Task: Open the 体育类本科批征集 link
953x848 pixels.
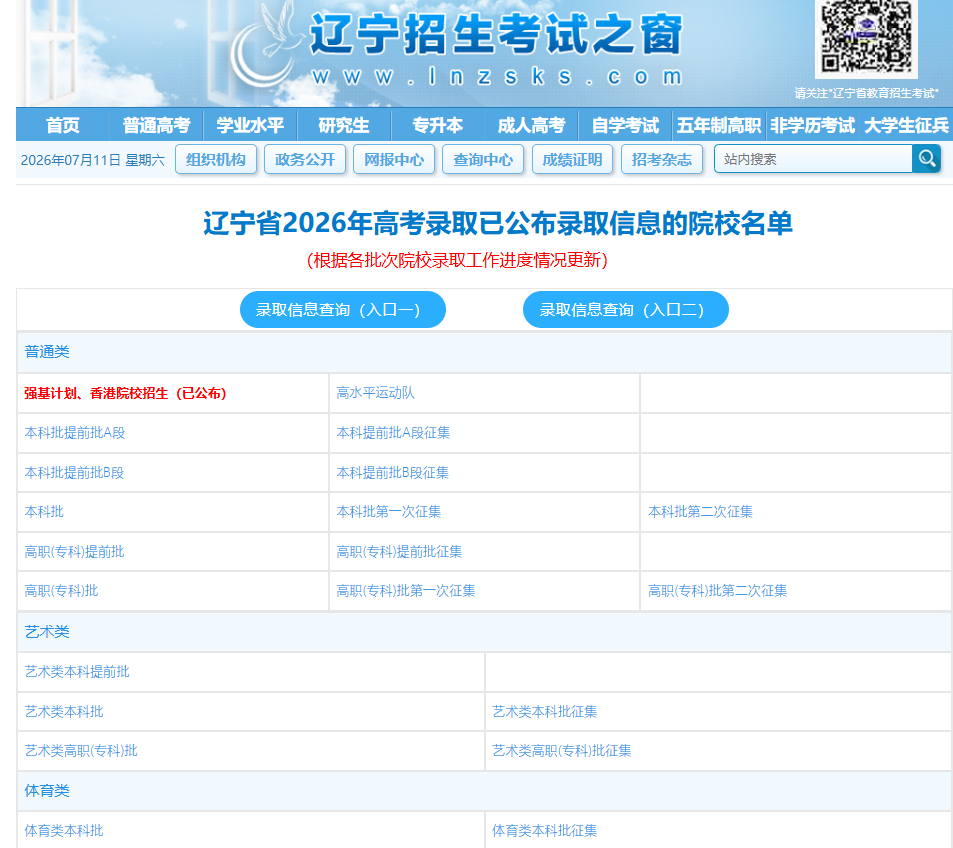Action: tap(545, 830)
